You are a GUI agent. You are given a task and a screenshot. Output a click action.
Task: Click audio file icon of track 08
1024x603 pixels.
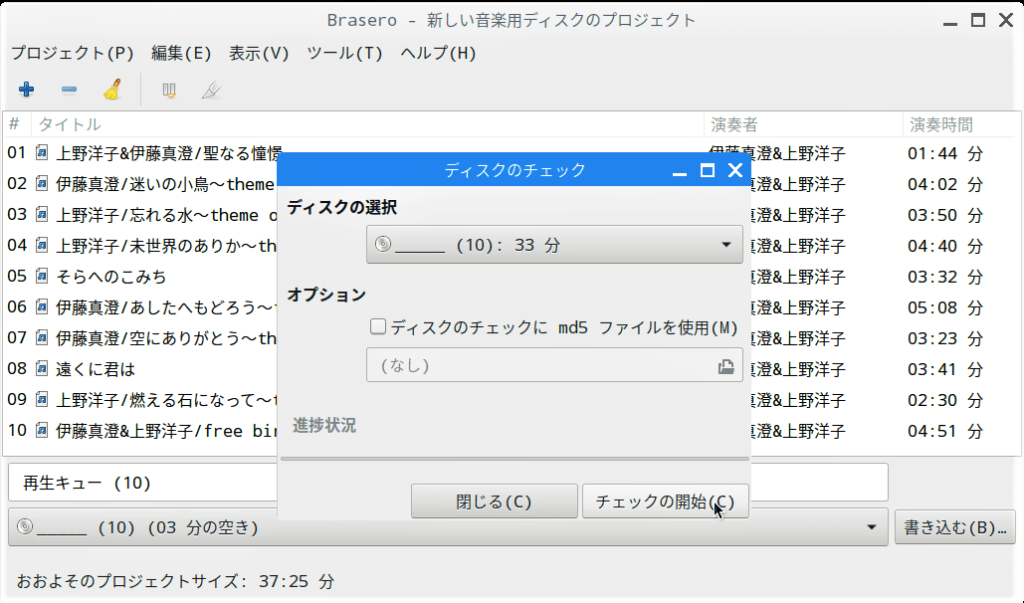point(42,368)
